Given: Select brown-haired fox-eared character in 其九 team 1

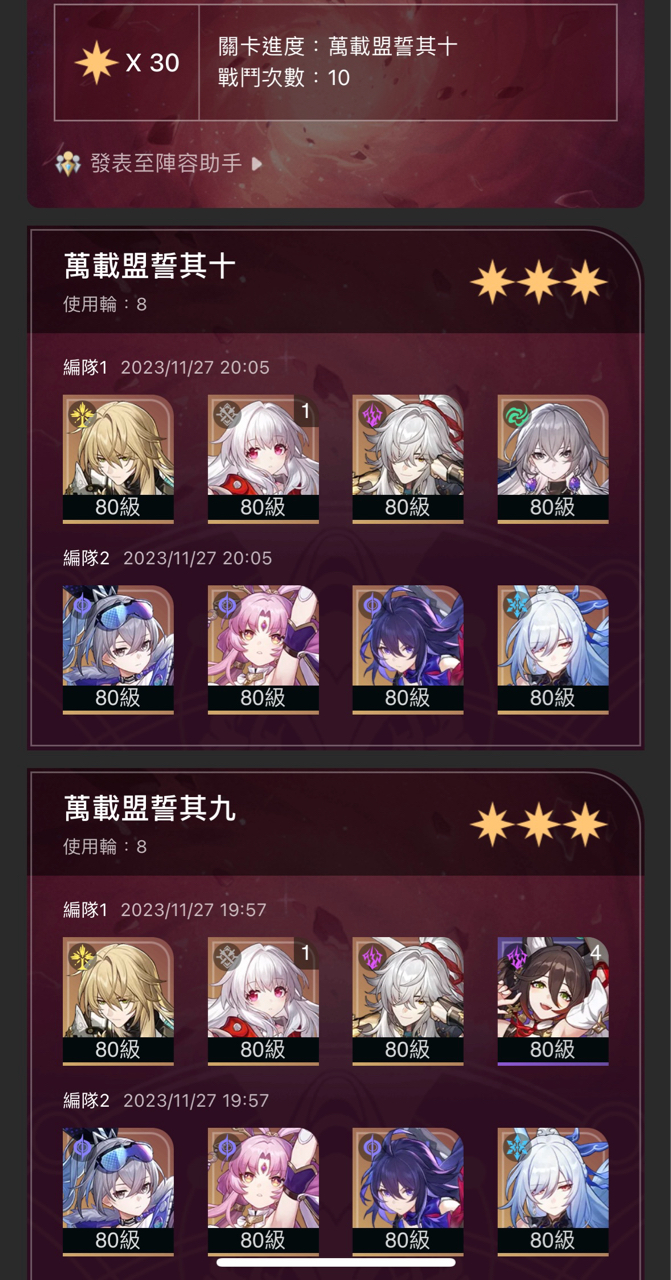Looking at the screenshot, I should [553, 1001].
